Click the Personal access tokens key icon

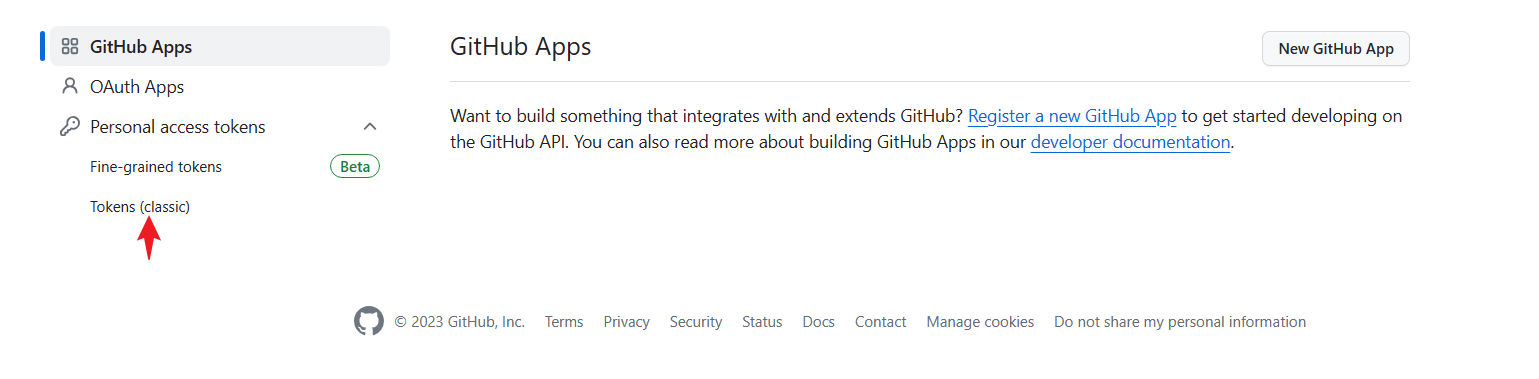(70, 127)
